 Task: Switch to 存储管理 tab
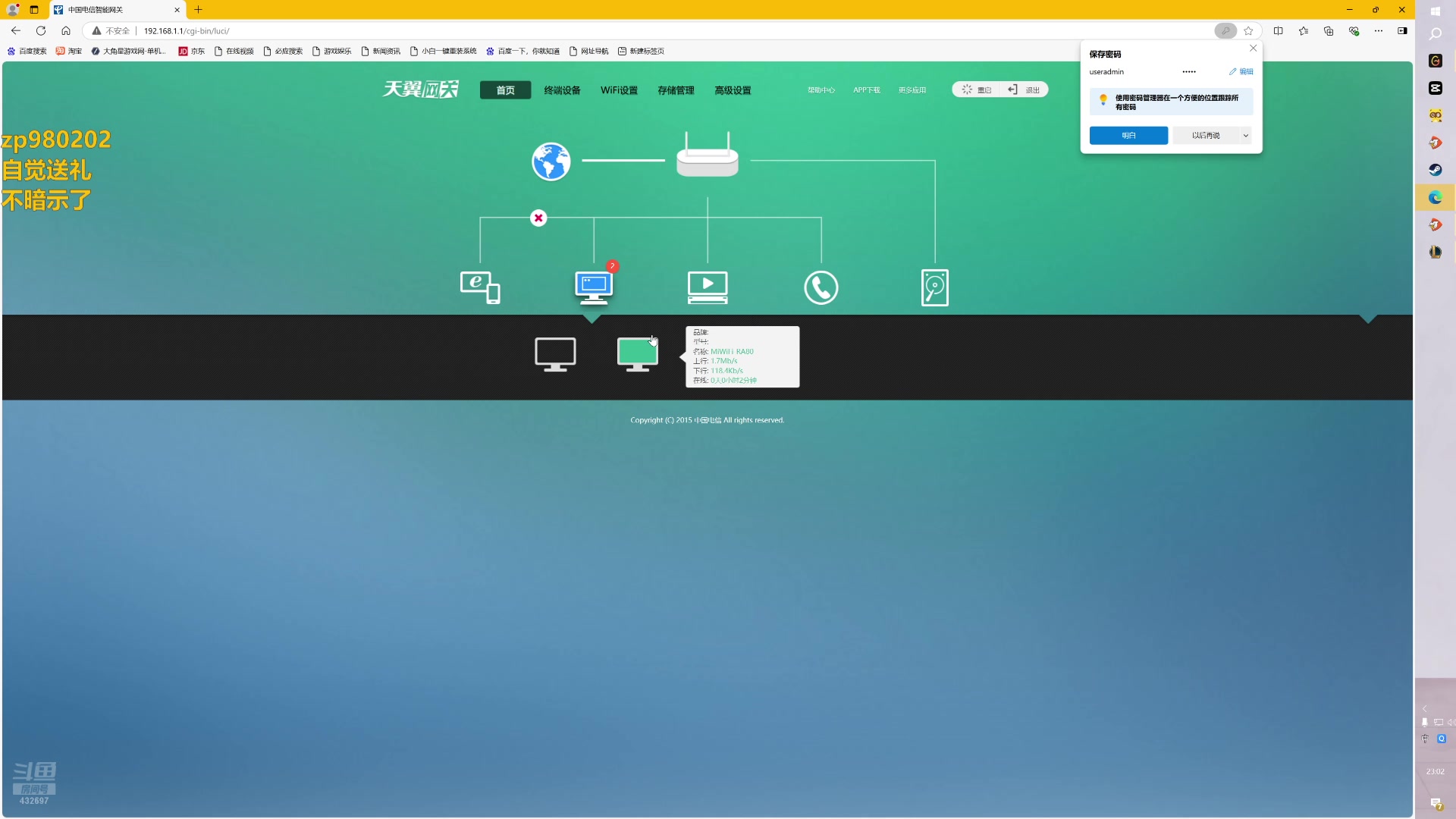coord(676,90)
